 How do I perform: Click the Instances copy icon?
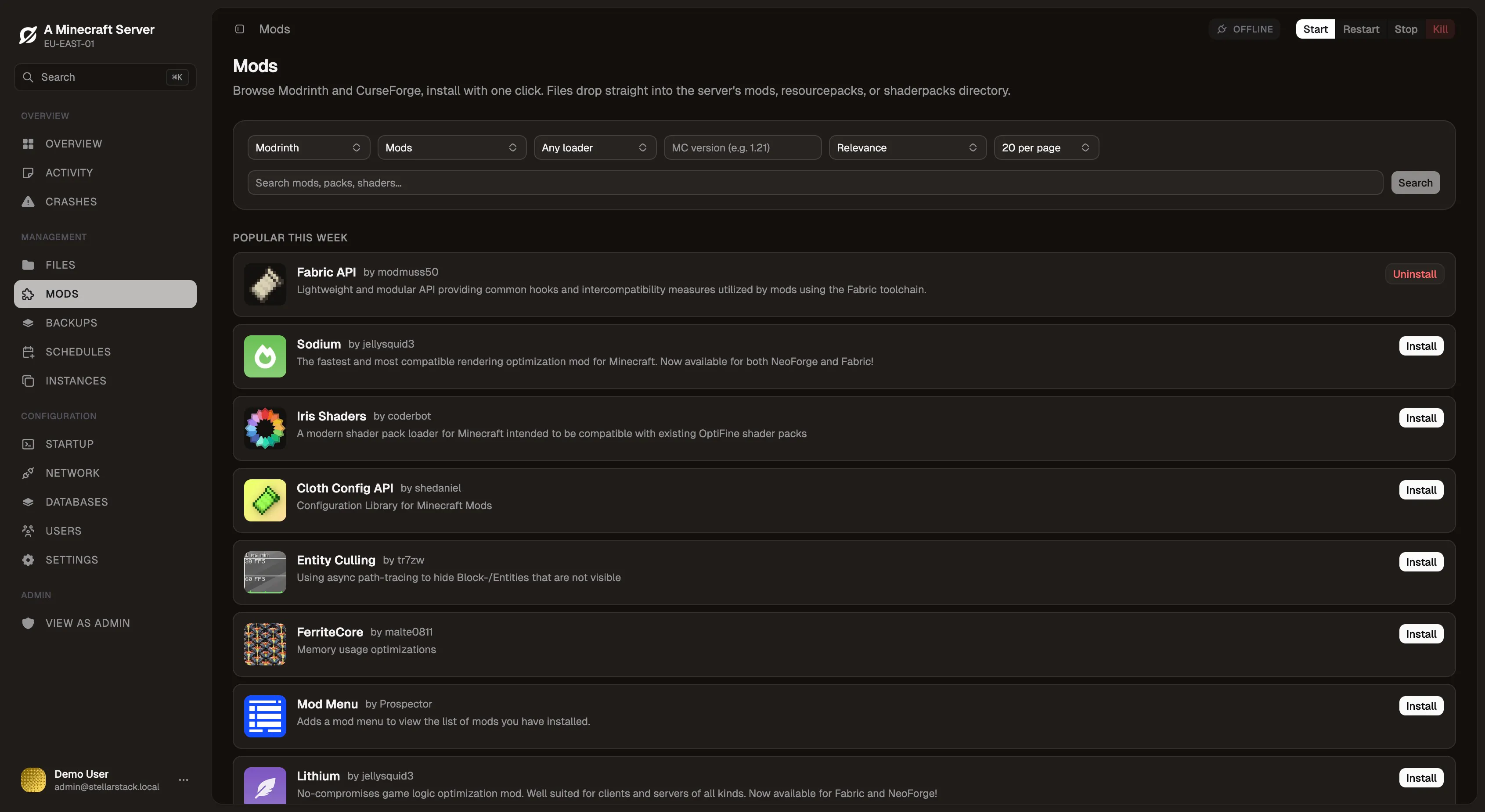click(28, 381)
